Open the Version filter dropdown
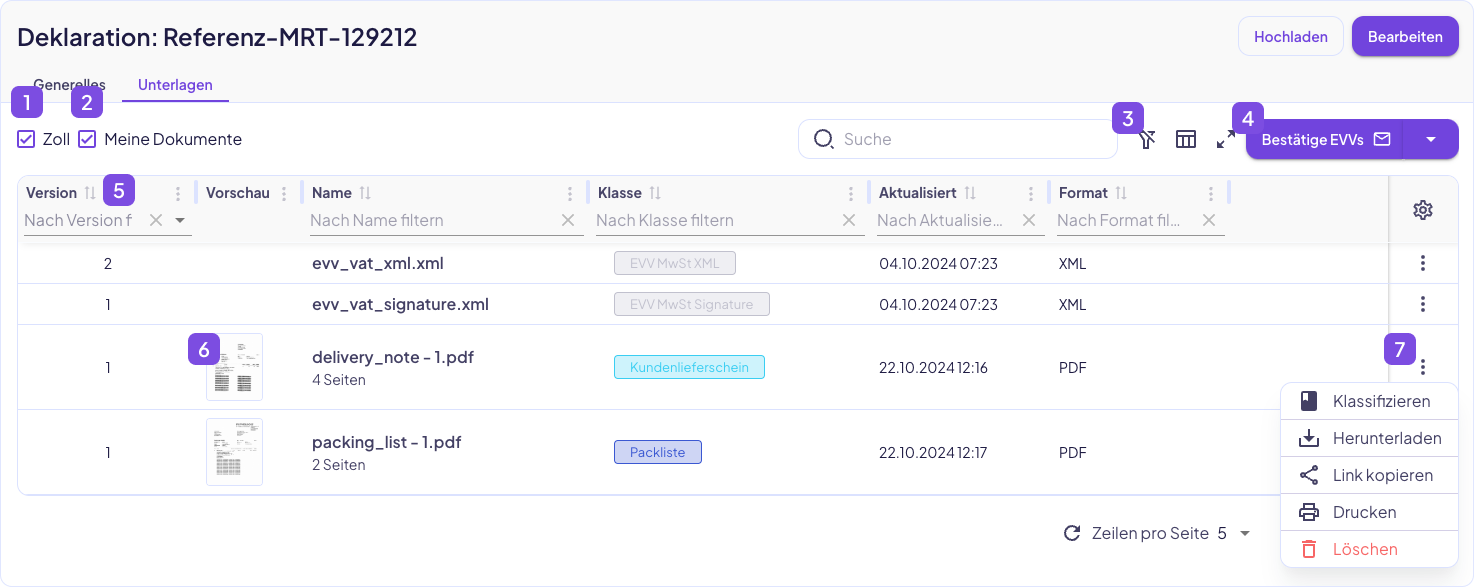The height and width of the screenshot is (587, 1474). (180, 220)
